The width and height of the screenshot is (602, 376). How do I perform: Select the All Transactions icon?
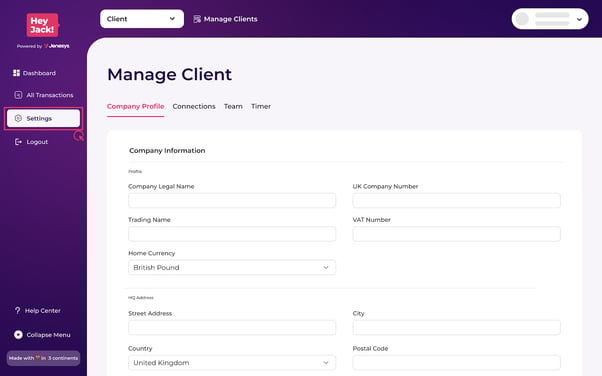(x=18, y=95)
